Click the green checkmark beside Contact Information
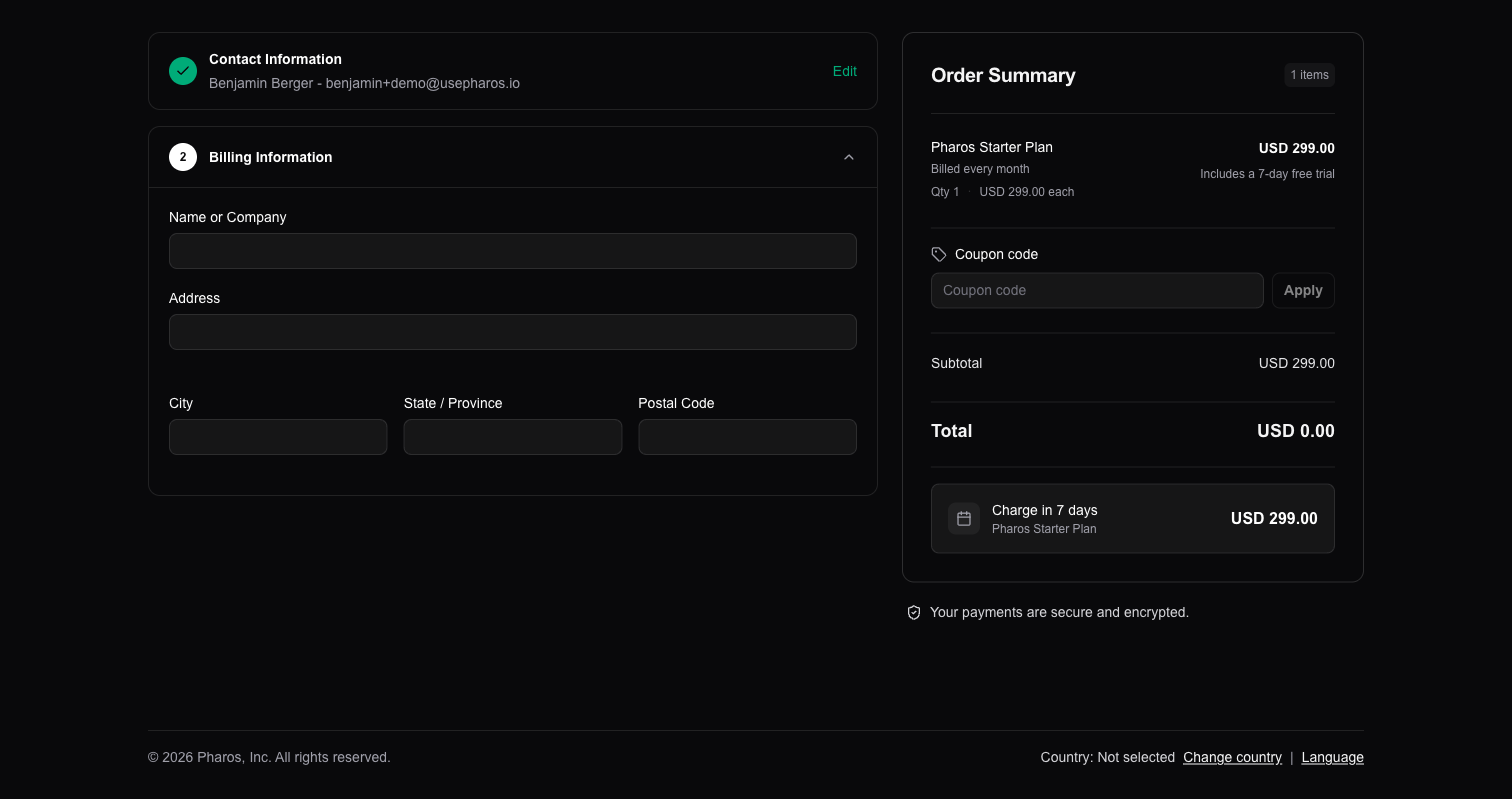Viewport: 1512px width, 799px height. pyautogui.click(x=183, y=71)
